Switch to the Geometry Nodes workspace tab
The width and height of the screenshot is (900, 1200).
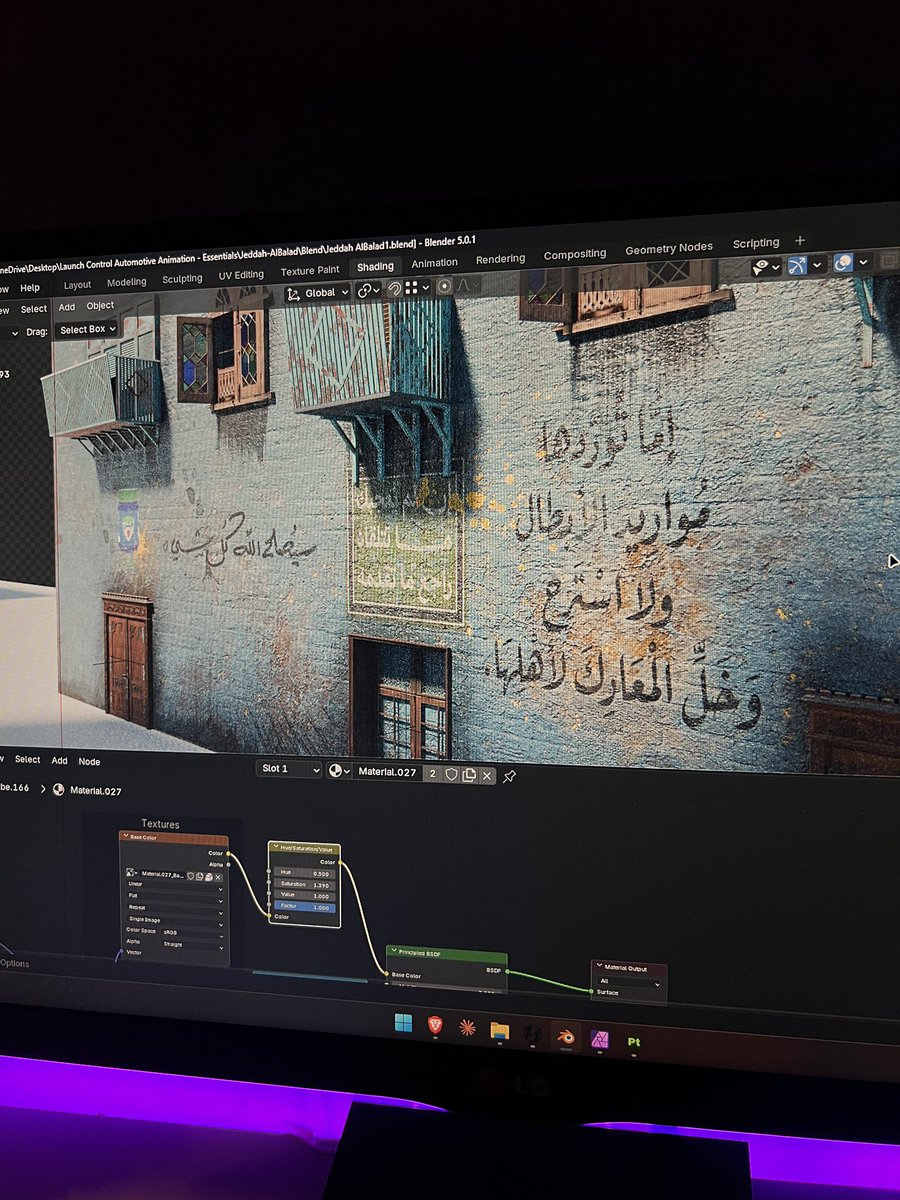(x=669, y=248)
